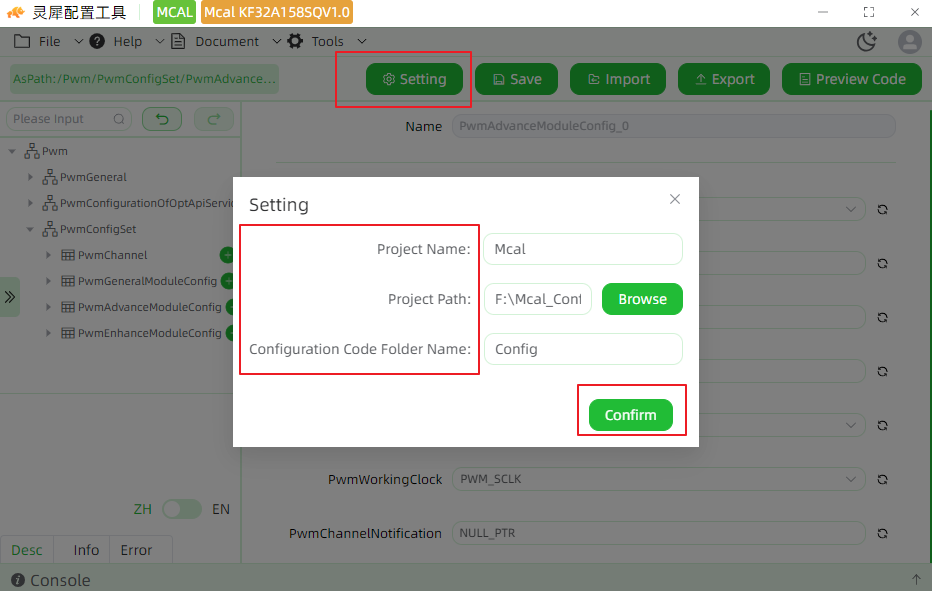Expand console with the up arrow
Image resolution: width=932 pixels, height=591 pixels.
tap(916, 579)
